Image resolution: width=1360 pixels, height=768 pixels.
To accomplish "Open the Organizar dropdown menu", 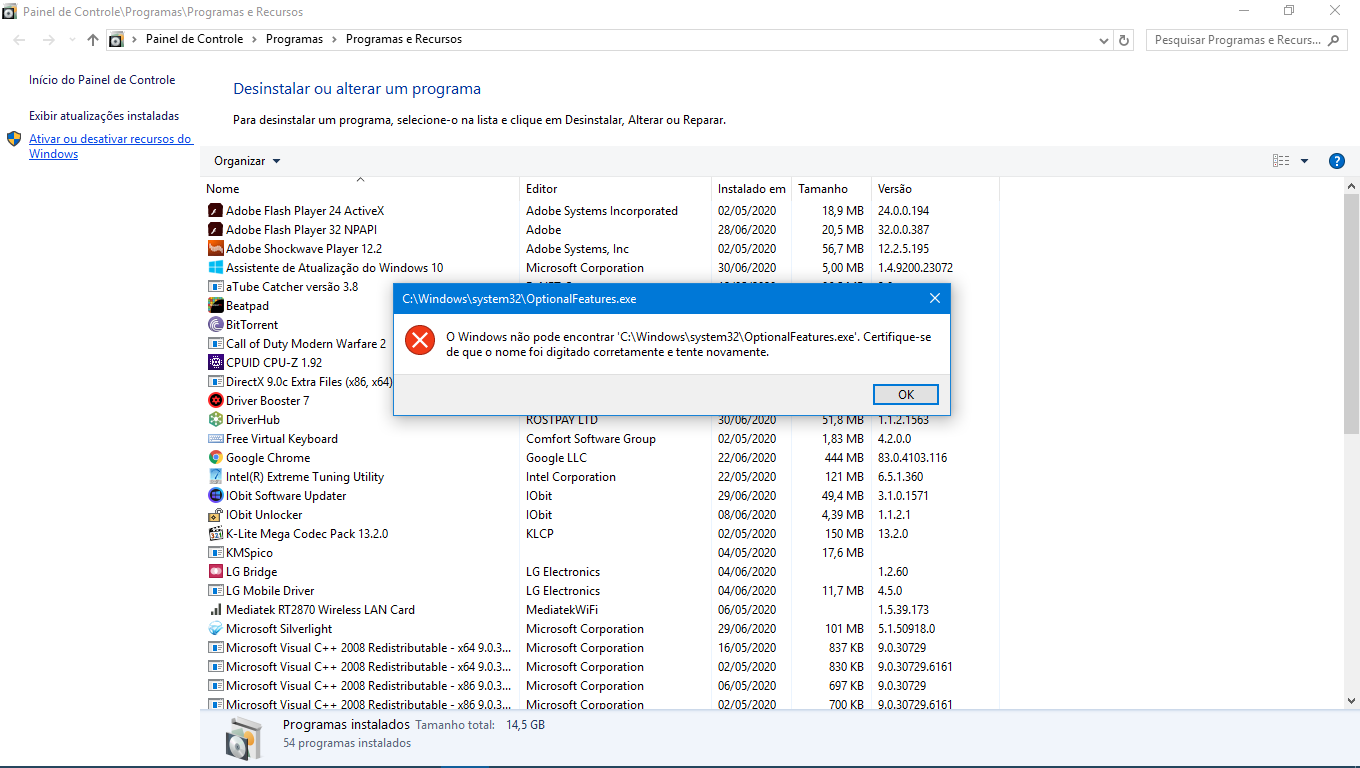I will click(247, 161).
